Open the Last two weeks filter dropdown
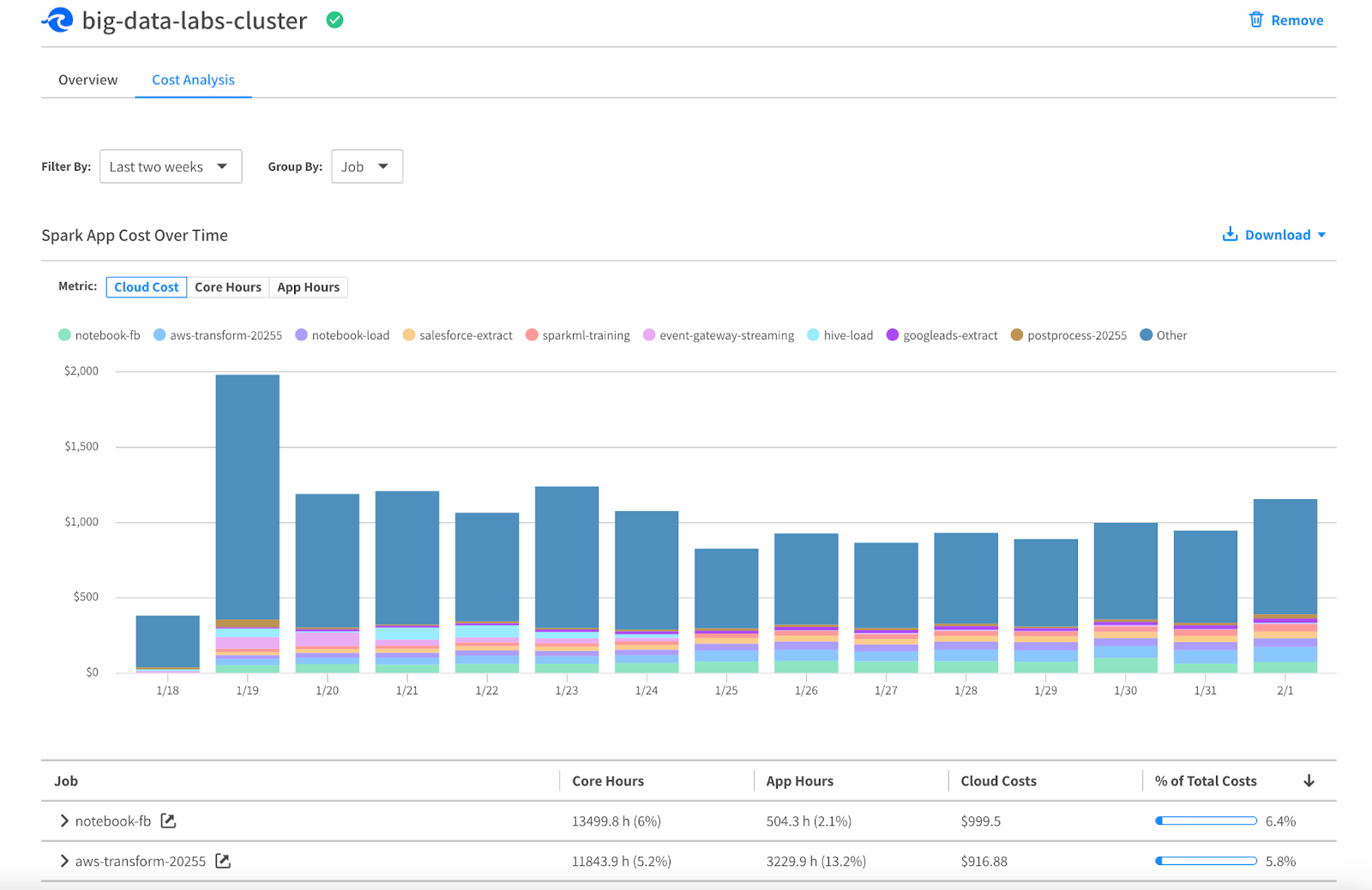The image size is (1372, 890). (171, 166)
